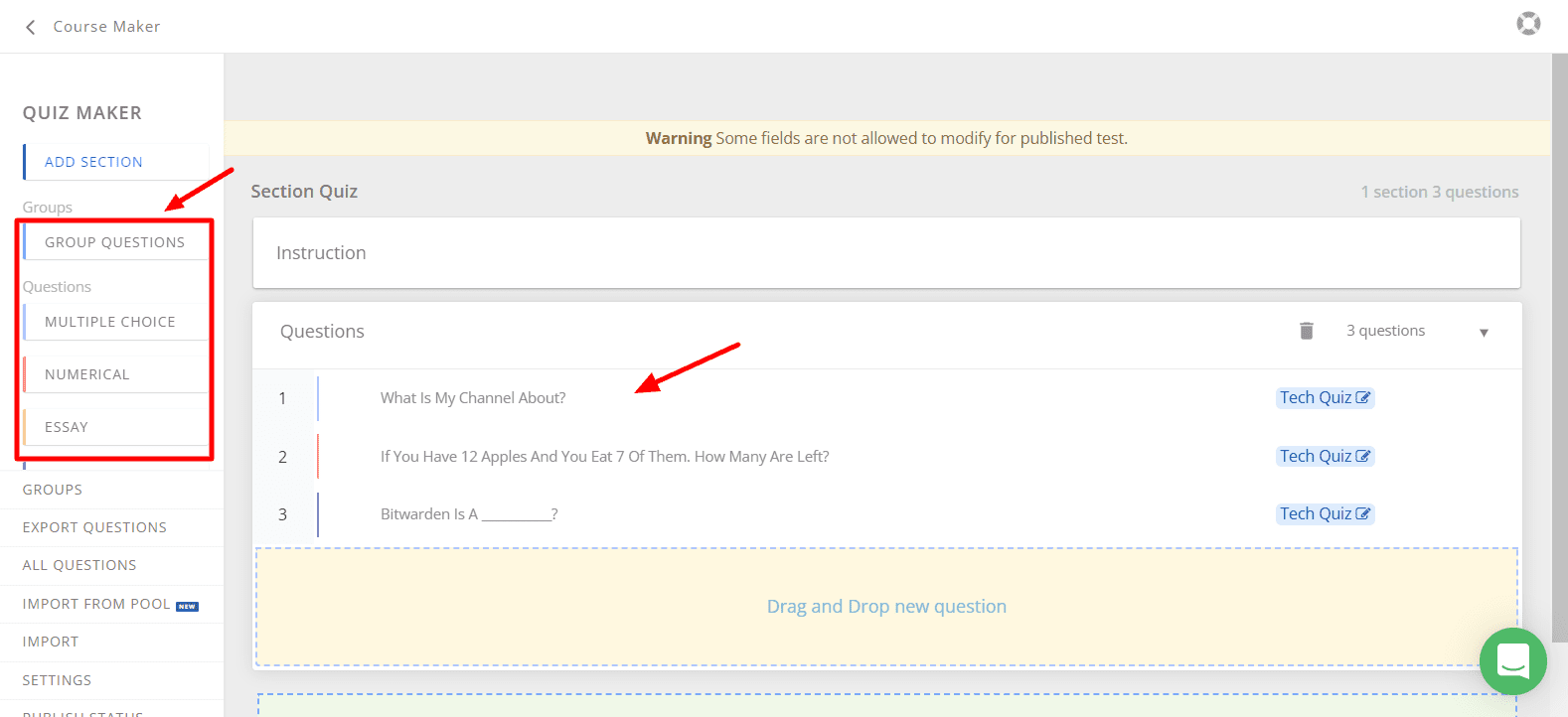1568x717 pixels.
Task: Click edit icon on question 2 Tech Quiz tag
Action: pyautogui.click(x=1363, y=457)
